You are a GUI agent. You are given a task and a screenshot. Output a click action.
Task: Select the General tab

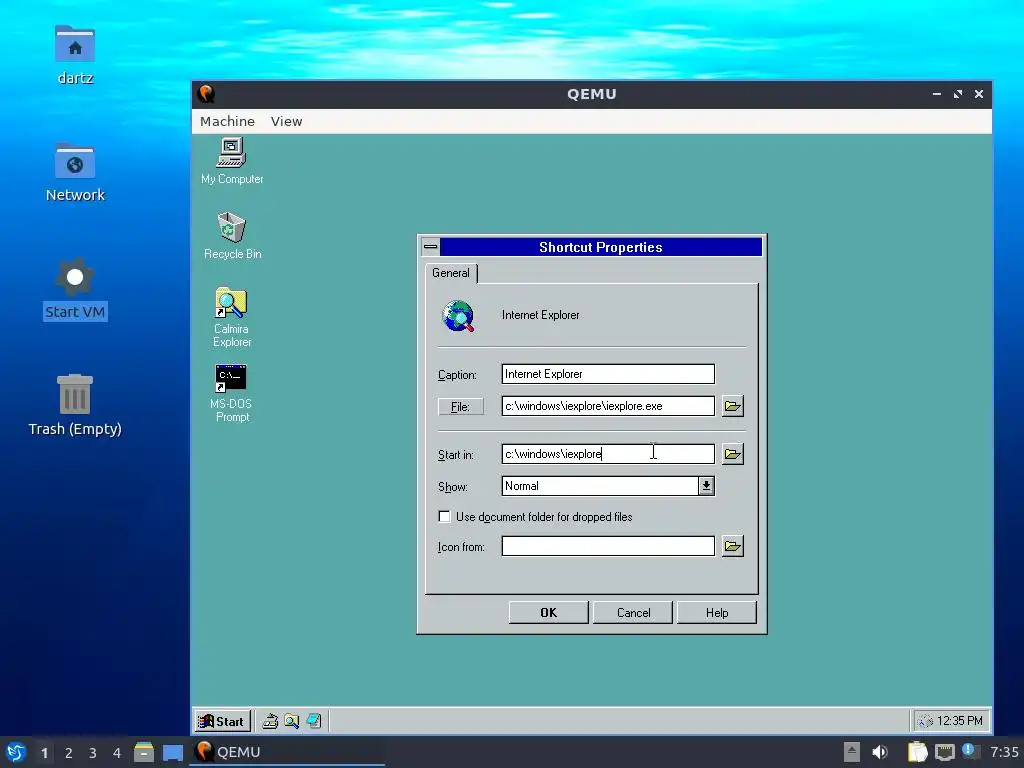[x=451, y=273]
